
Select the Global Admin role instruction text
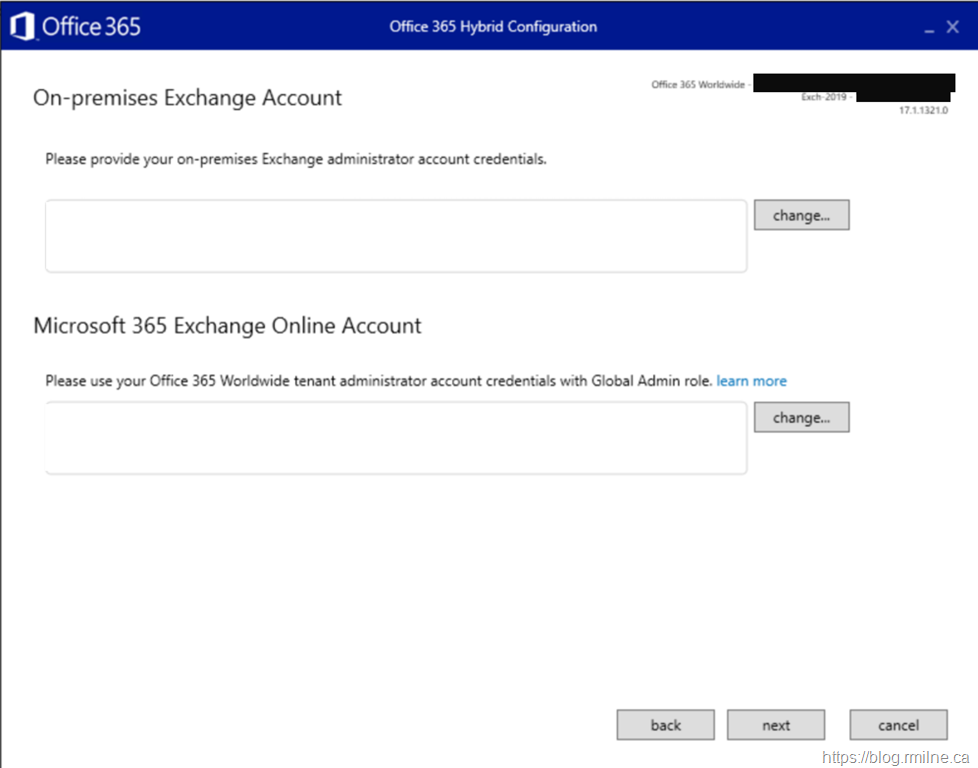tap(379, 381)
